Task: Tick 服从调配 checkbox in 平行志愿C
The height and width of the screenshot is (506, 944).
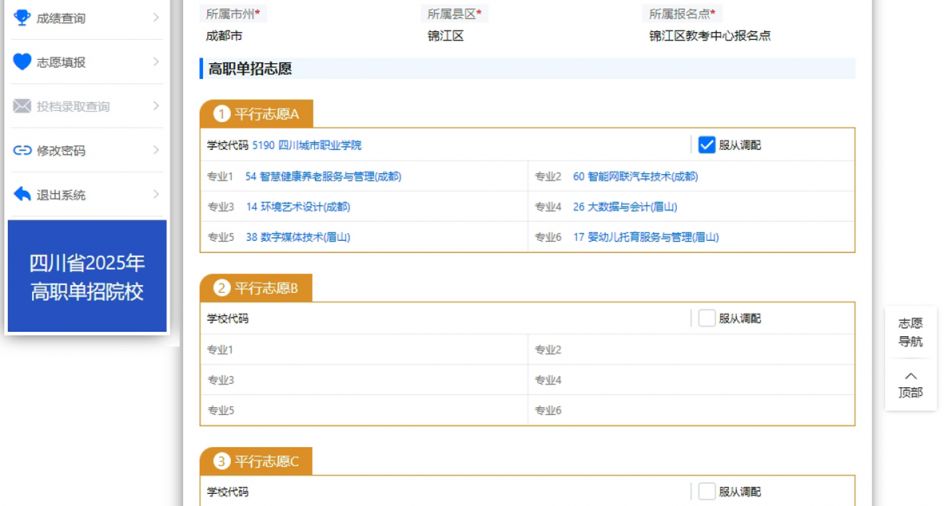Action: 706,492
